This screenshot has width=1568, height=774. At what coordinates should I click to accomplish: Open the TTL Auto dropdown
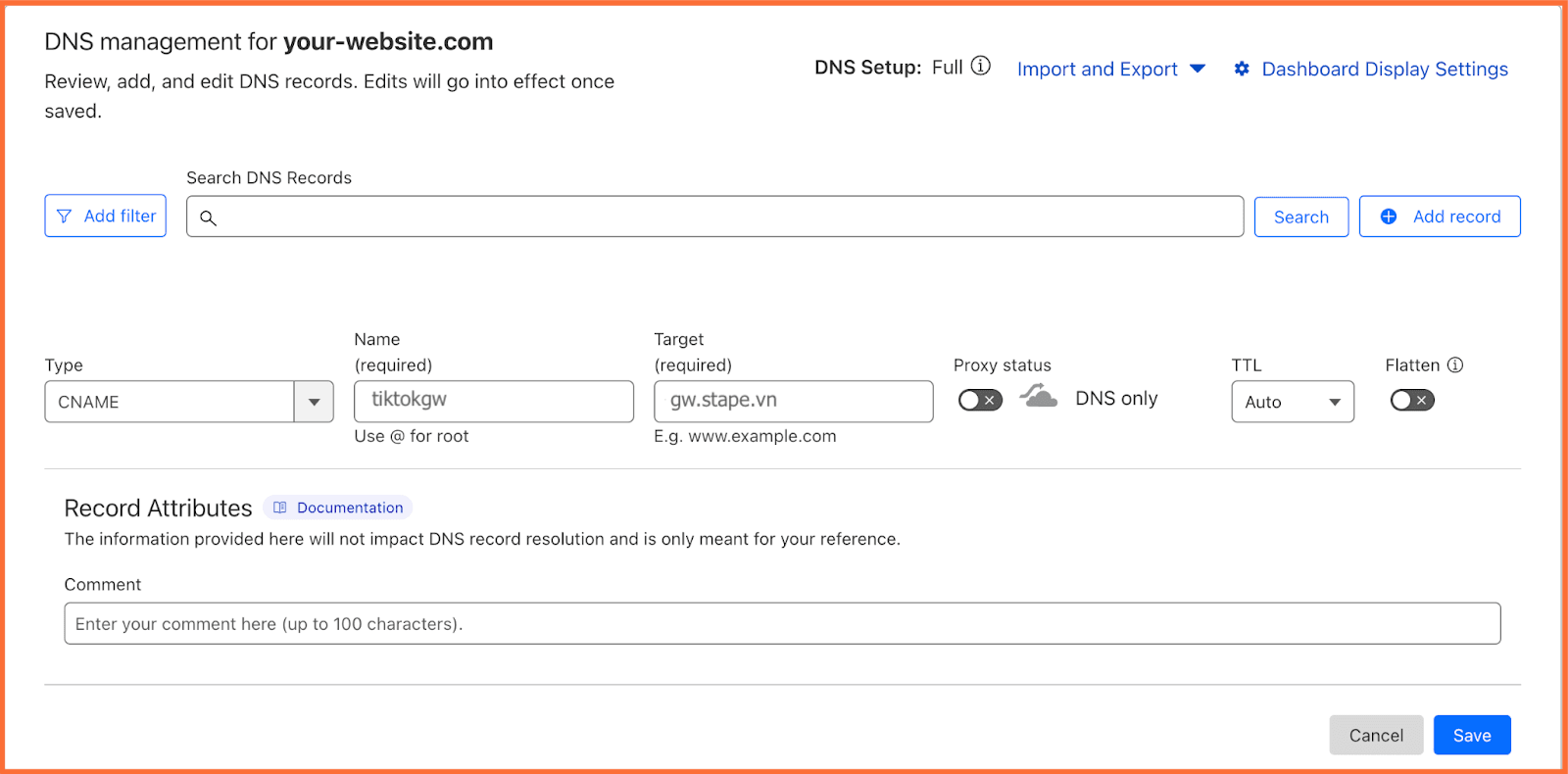1293,402
